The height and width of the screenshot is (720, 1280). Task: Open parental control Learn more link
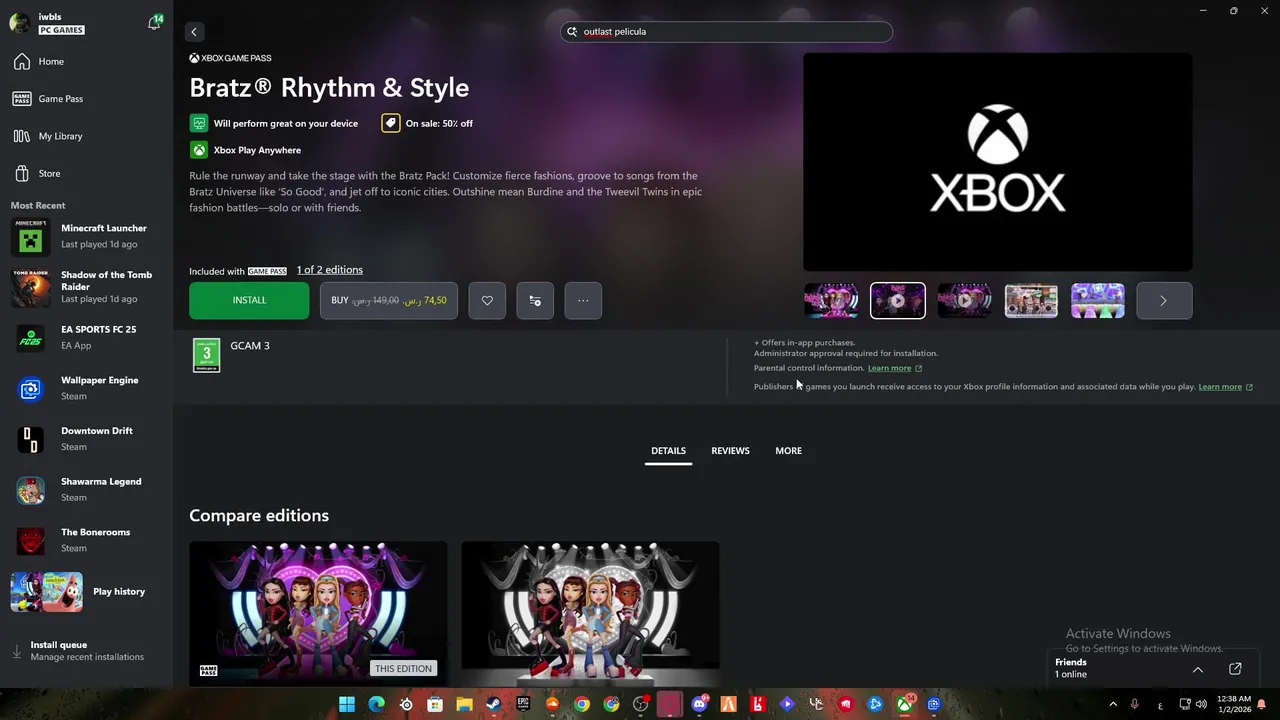[x=894, y=368]
